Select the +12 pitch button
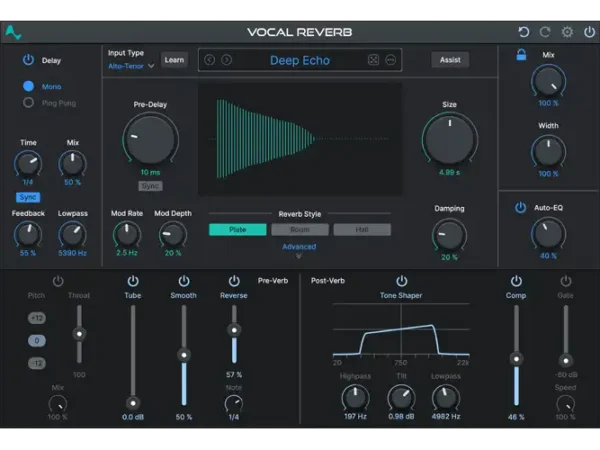The height and width of the screenshot is (450, 600). pyautogui.click(x=37, y=318)
